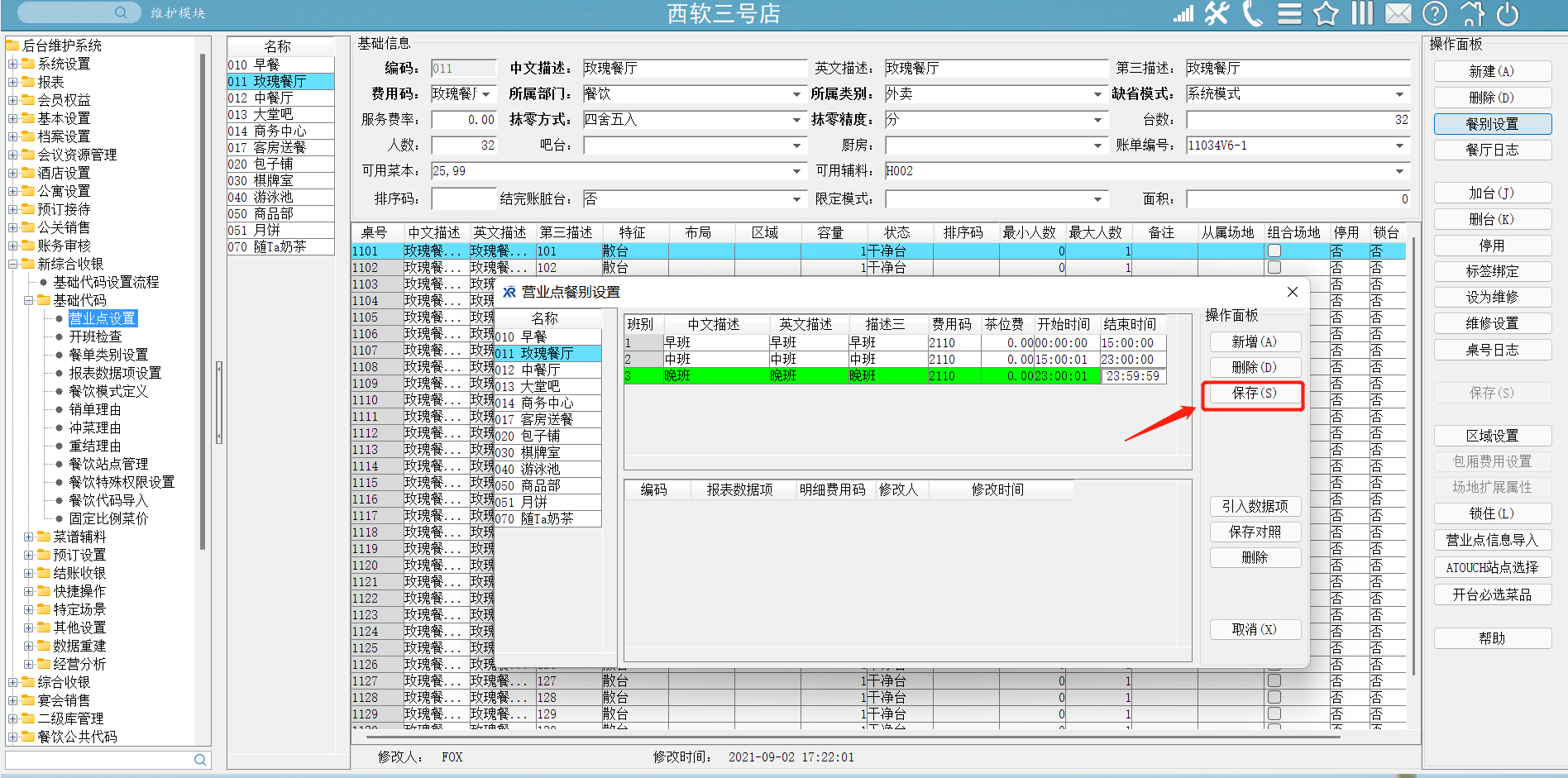Select 餐单类别设置 tree item
The image size is (1568, 778).
pyautogui.click(x=108, y=355)
